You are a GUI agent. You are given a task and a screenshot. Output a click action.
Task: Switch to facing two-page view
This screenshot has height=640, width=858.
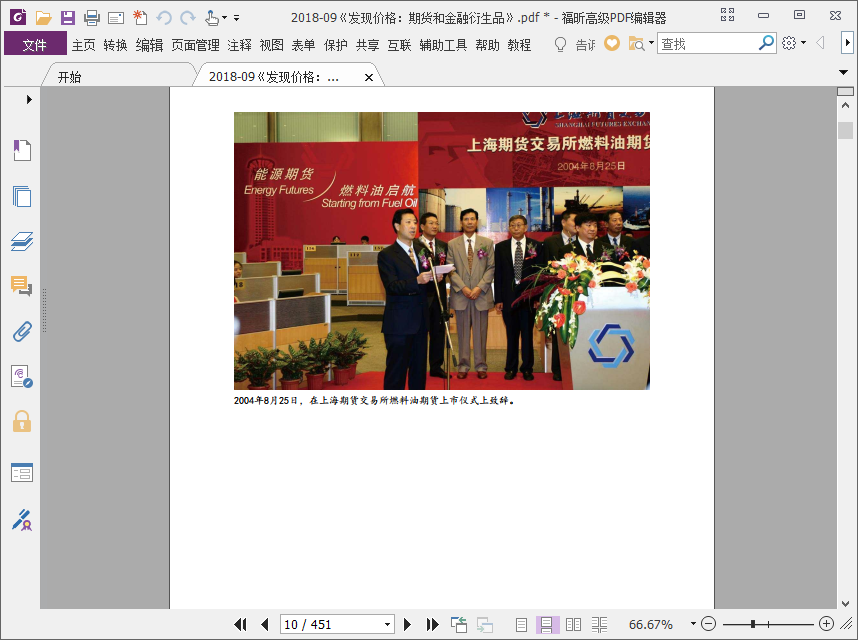click(573, 624)
